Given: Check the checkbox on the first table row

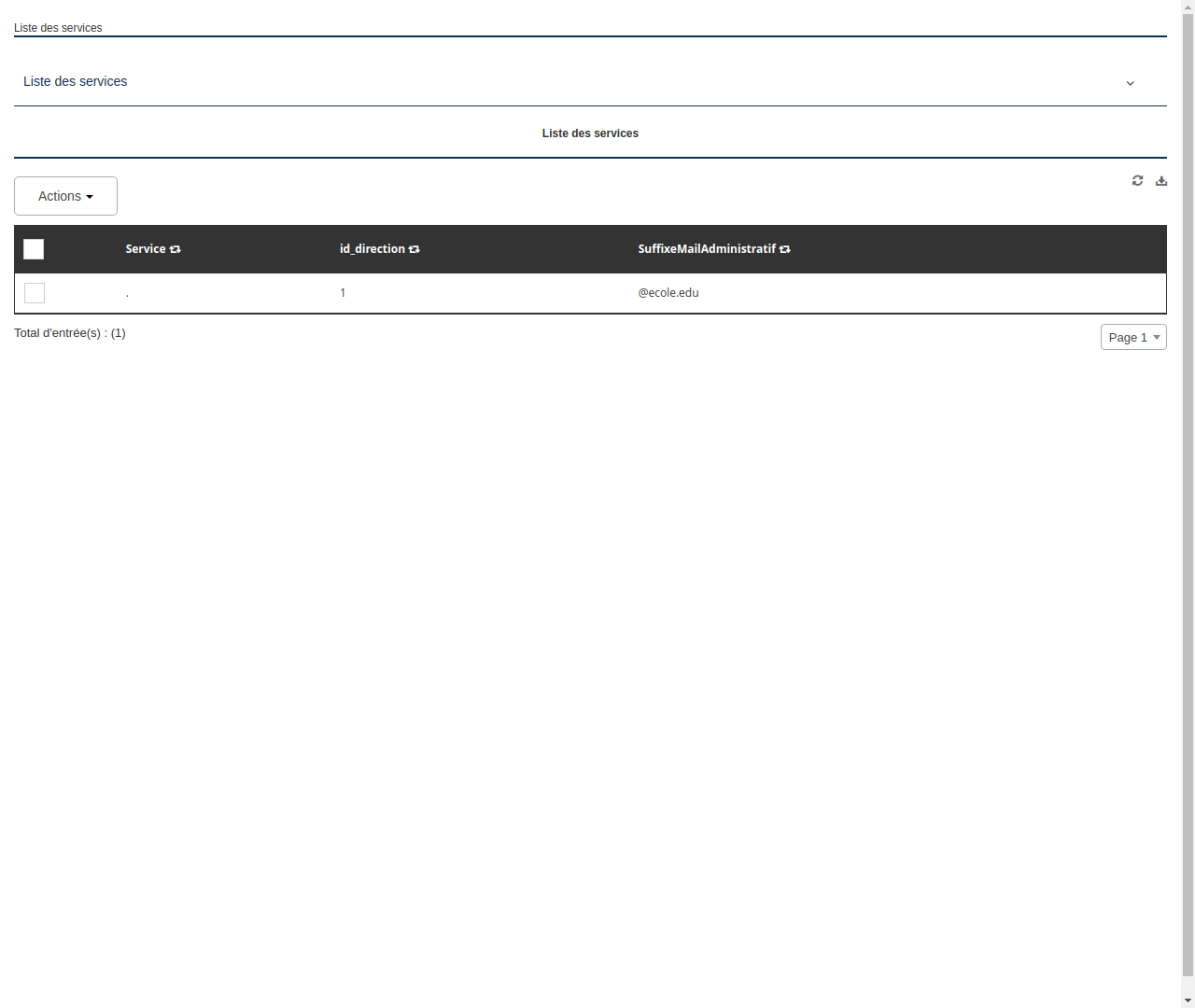Looking at the screenshot, I should 35,293.
